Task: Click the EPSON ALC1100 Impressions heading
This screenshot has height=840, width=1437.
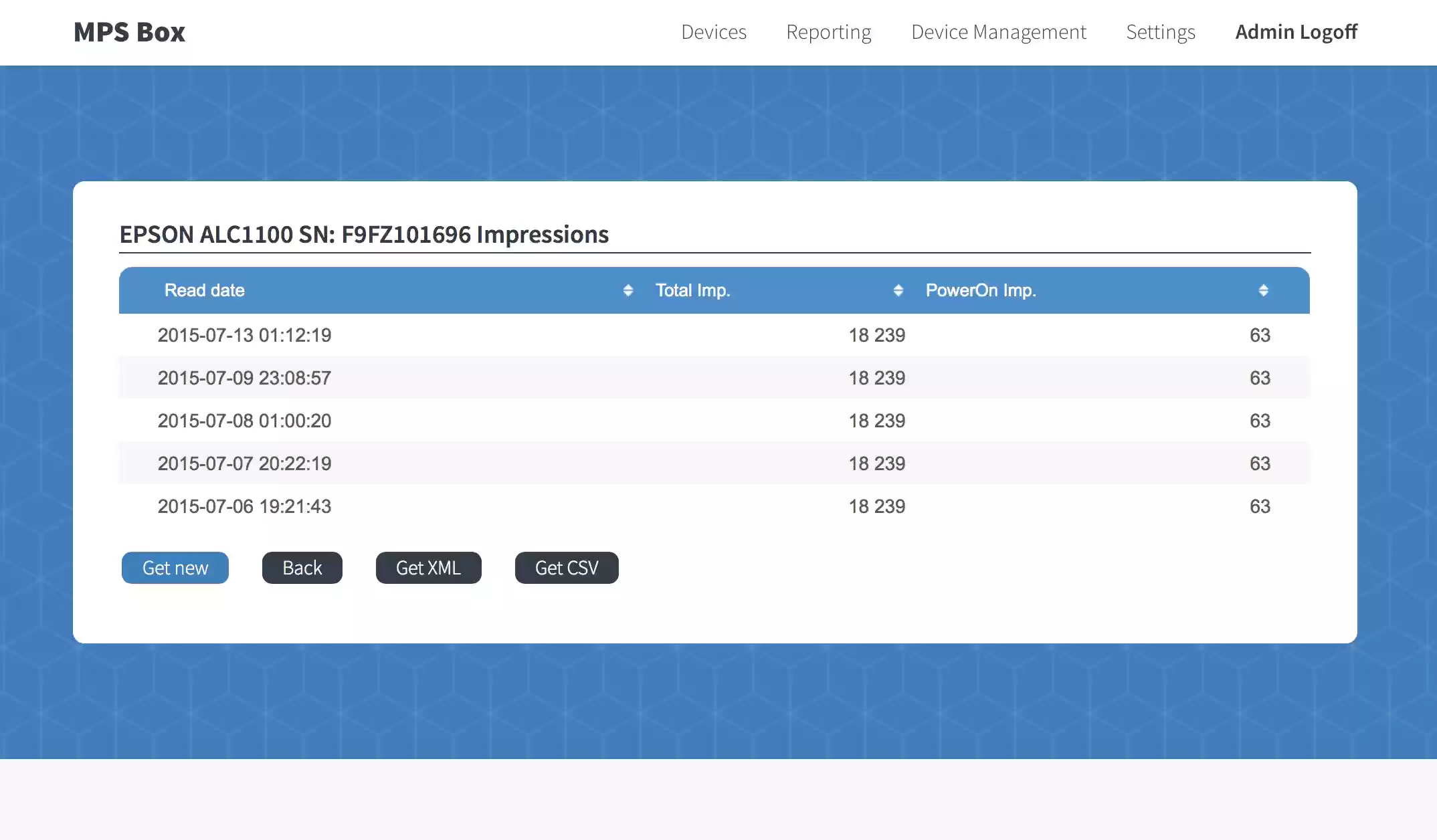Action: pyautogui.click(x=364, y=234)
